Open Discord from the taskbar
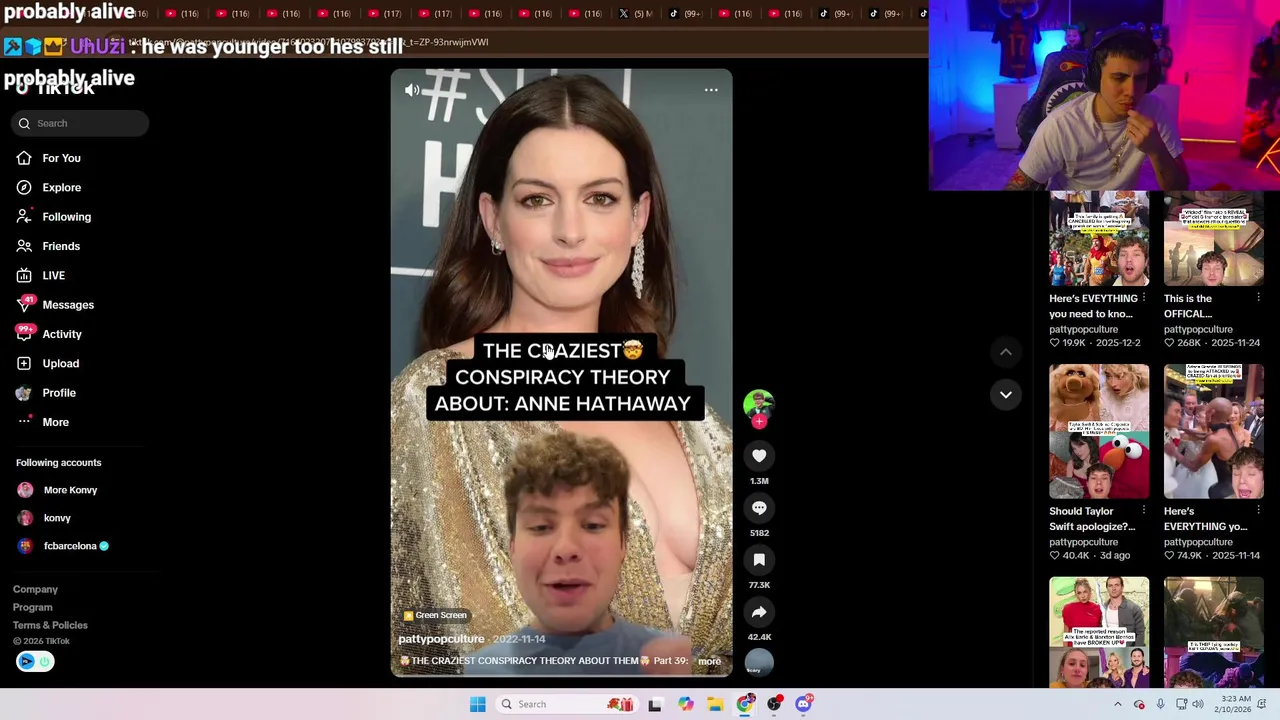 (803, 704)
